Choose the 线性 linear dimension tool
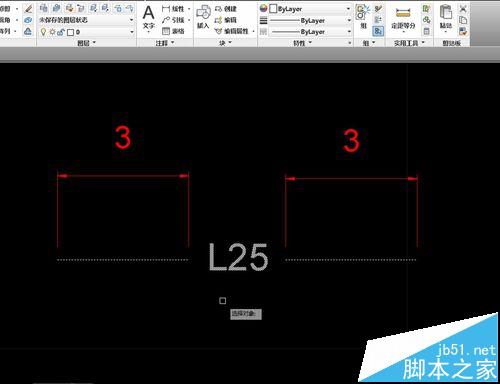This screenshot has height=384, width=500. click(173, 9)
